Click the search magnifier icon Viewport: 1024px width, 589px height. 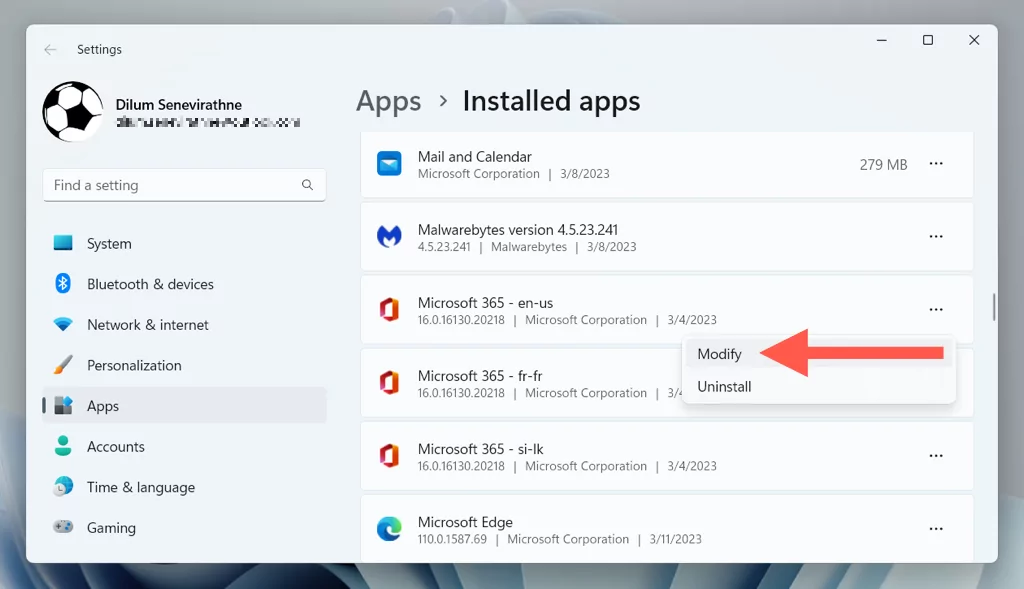click(308, 185)
